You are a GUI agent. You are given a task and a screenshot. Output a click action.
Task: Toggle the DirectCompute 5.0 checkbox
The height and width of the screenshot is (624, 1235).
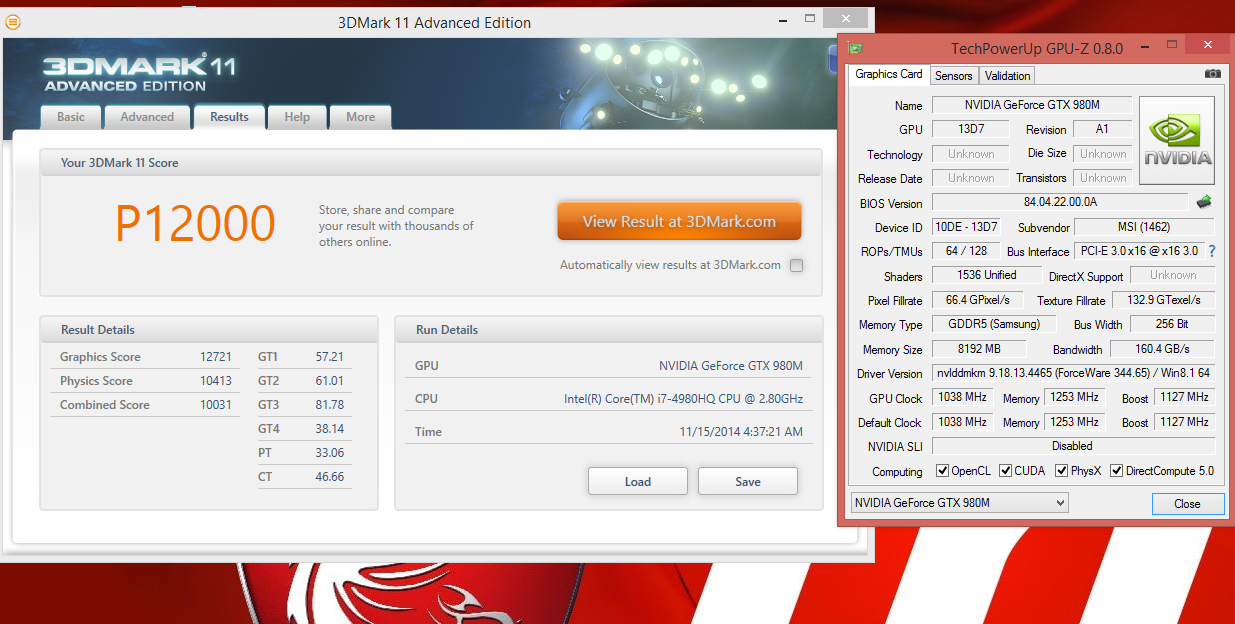tap(1116, 471)
